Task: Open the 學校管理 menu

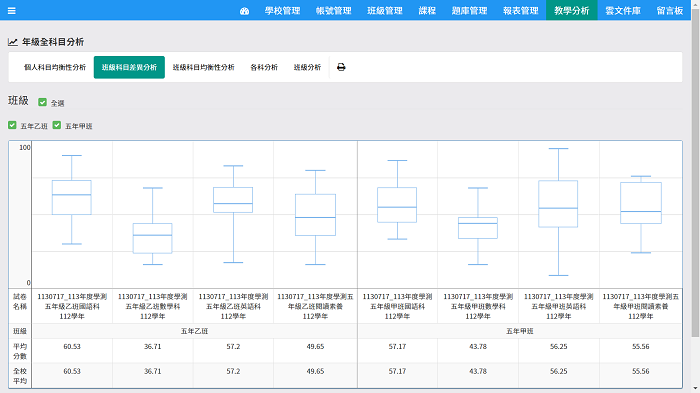Action: pyautogui.click(x=283, y=11)
